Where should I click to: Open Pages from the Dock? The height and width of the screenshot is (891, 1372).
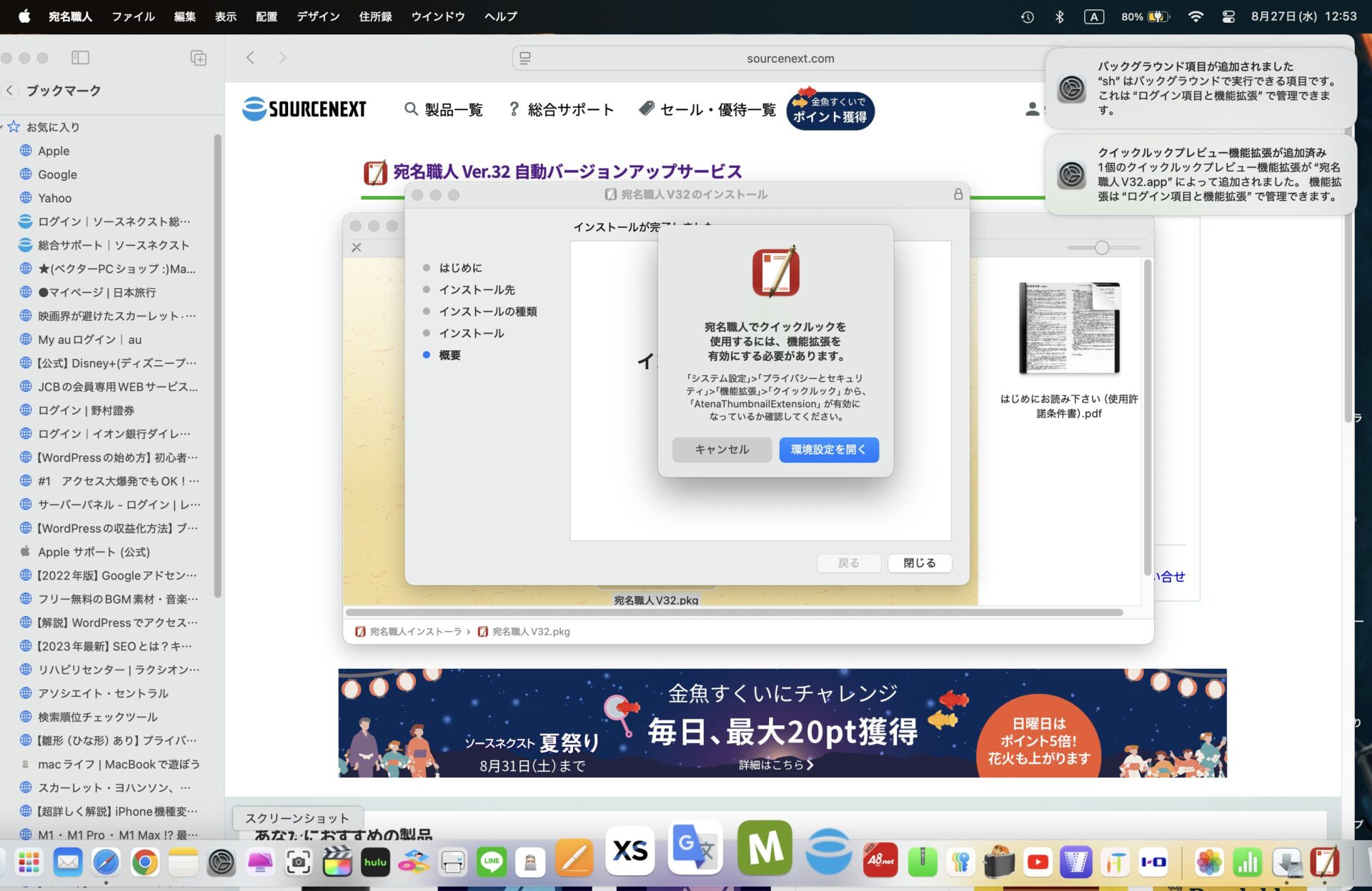(575, 858)
